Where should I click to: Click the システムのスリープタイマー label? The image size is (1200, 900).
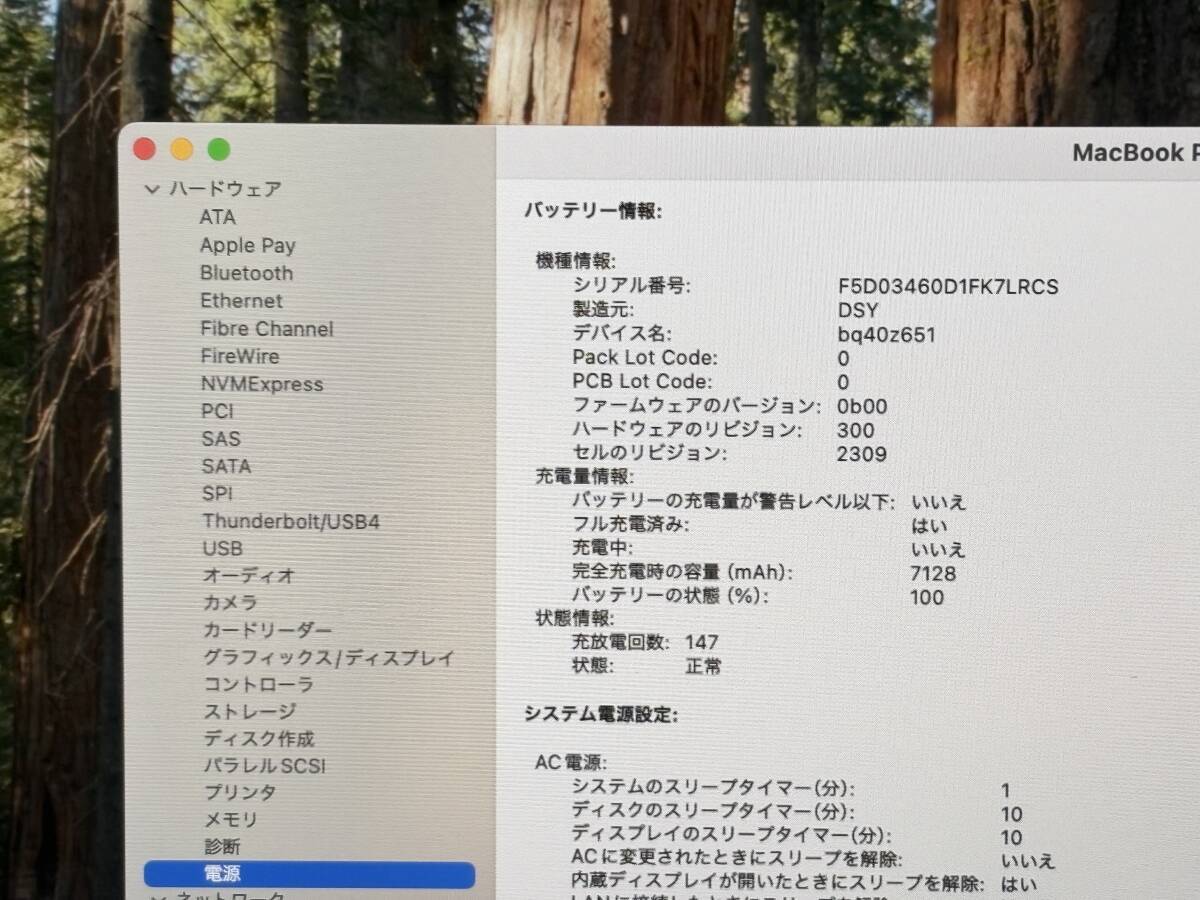(713, 788)
